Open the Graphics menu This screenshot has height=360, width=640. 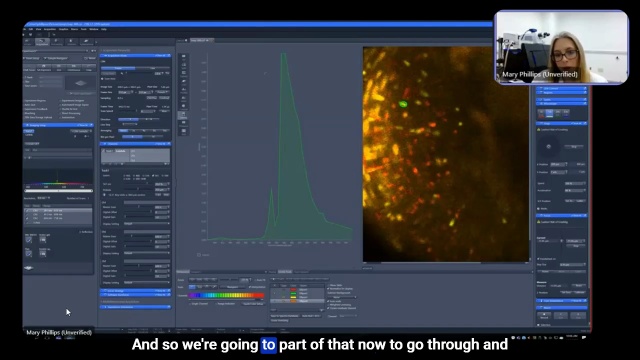[x=64, y=29]
